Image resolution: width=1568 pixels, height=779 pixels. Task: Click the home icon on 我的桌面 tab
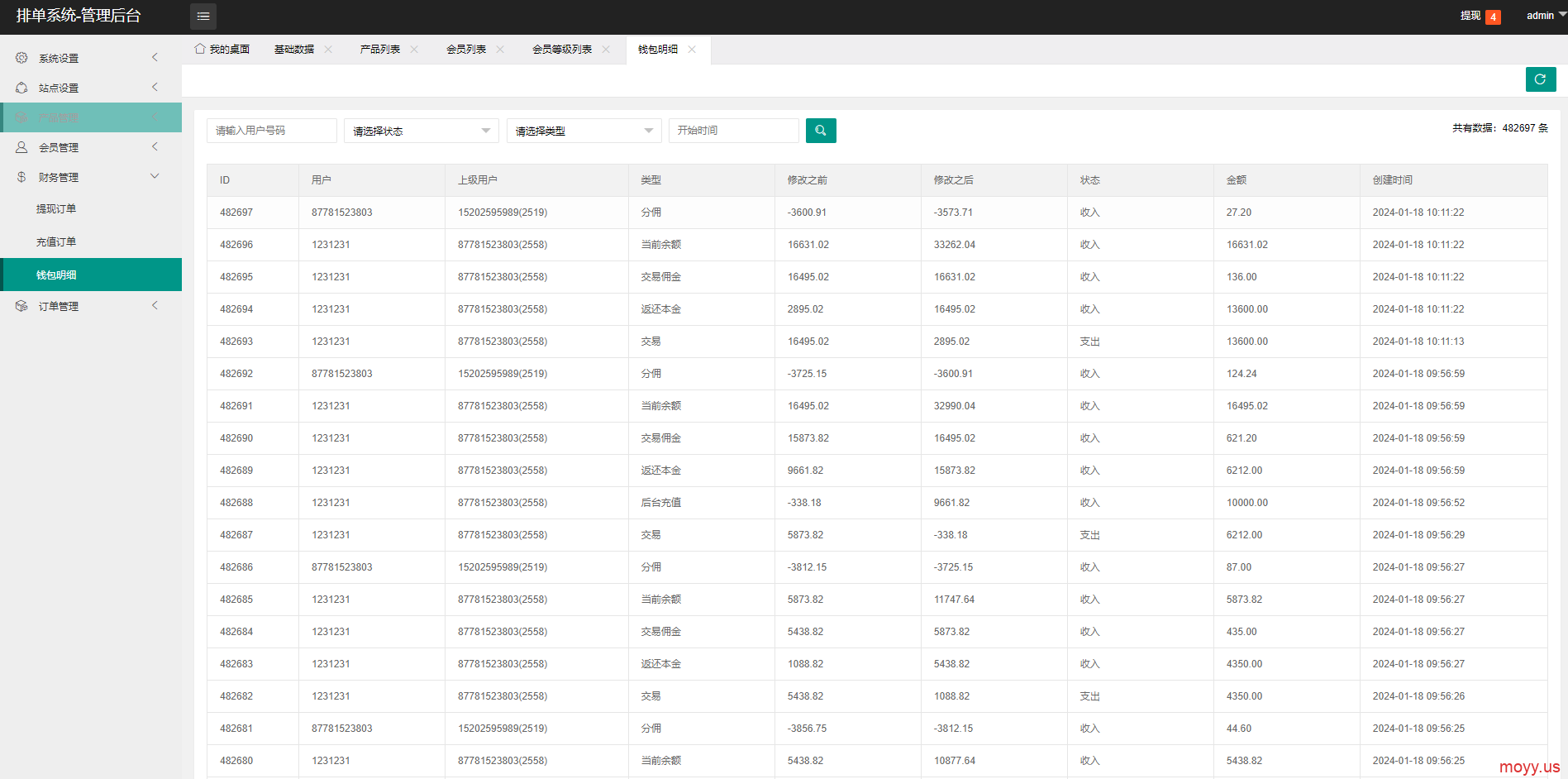point(200,49)
